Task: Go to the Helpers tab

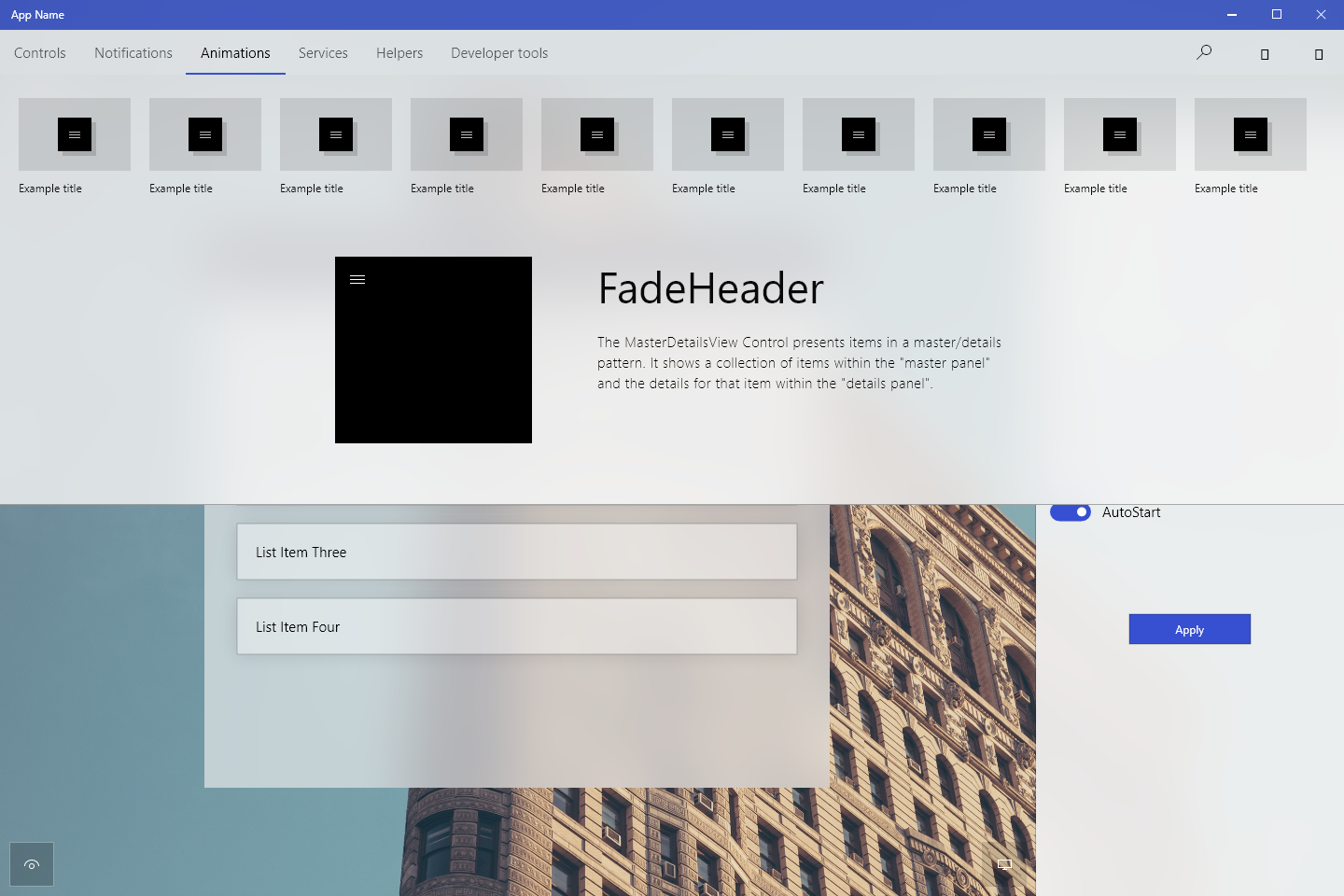Action: [399, 53]
